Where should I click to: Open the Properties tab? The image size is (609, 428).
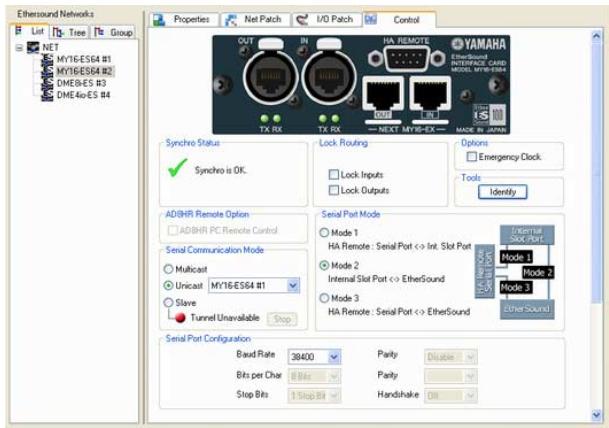pos(184,19)
